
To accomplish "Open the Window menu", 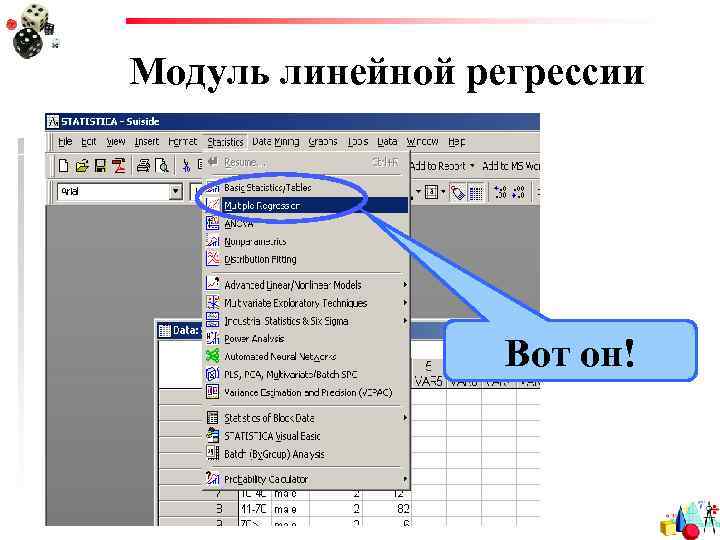I will [422, 142].
